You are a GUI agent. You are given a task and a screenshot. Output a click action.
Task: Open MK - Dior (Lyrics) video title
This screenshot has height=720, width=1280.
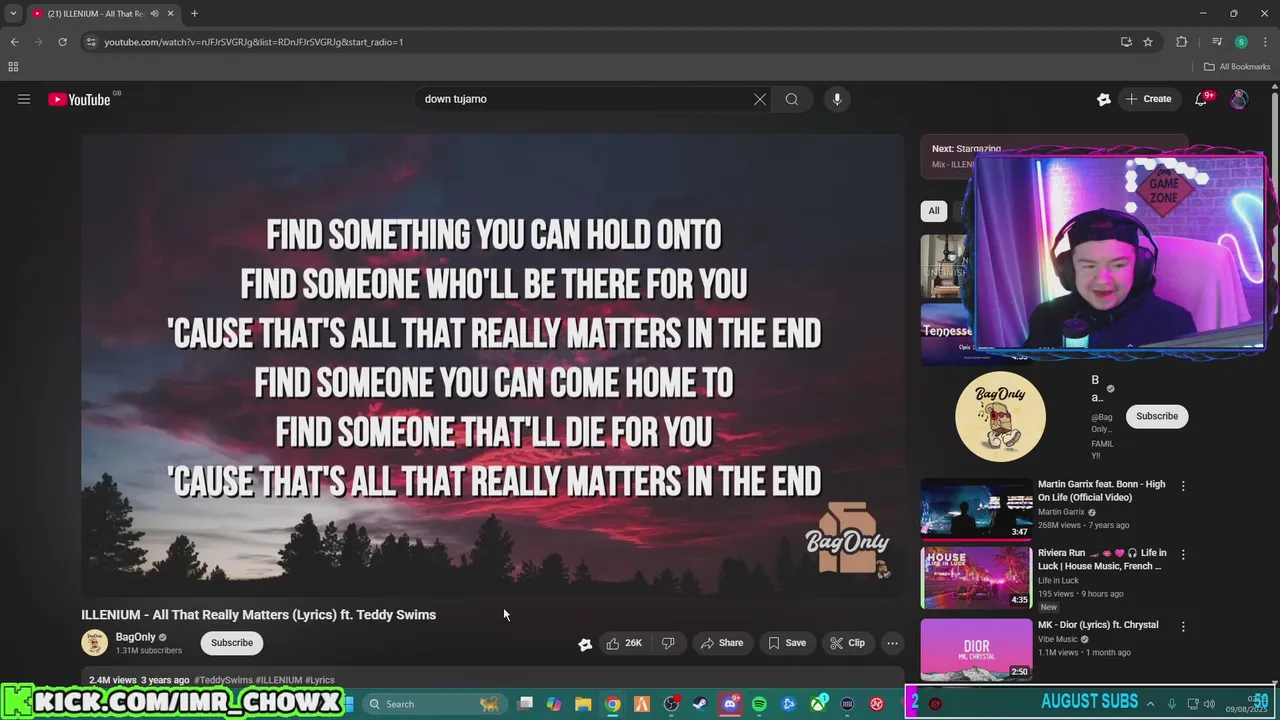pyautogui.click(x=1098, y=625)
